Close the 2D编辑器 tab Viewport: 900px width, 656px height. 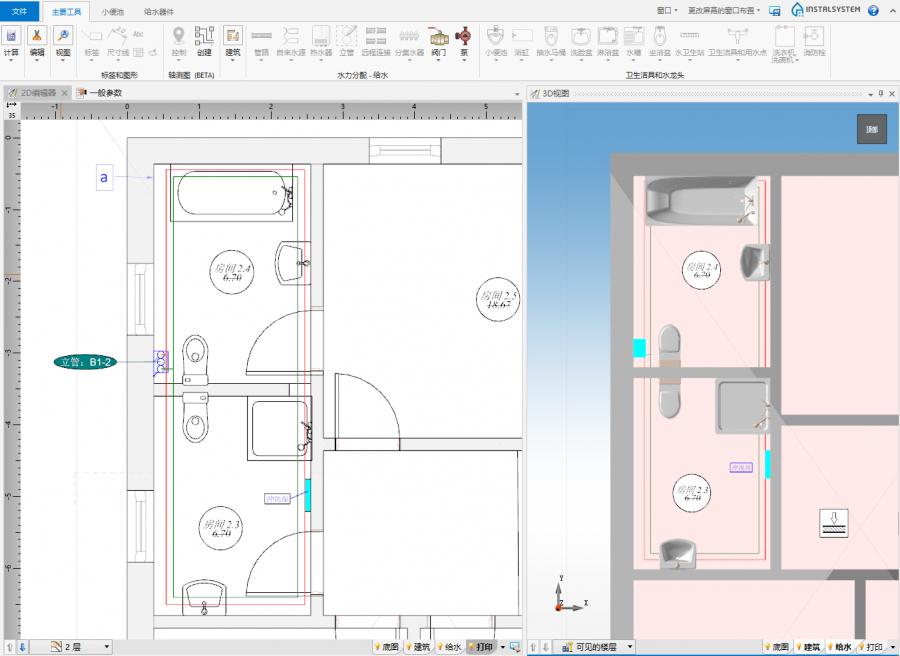point(64,93)
